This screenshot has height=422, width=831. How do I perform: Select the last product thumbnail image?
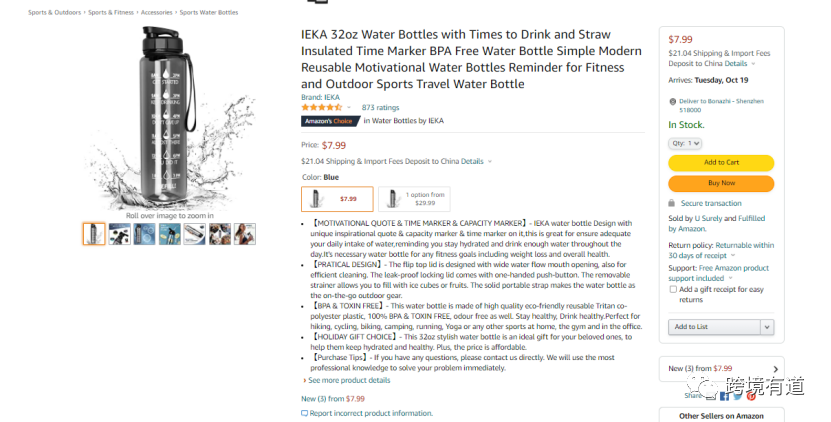point(244,234)
